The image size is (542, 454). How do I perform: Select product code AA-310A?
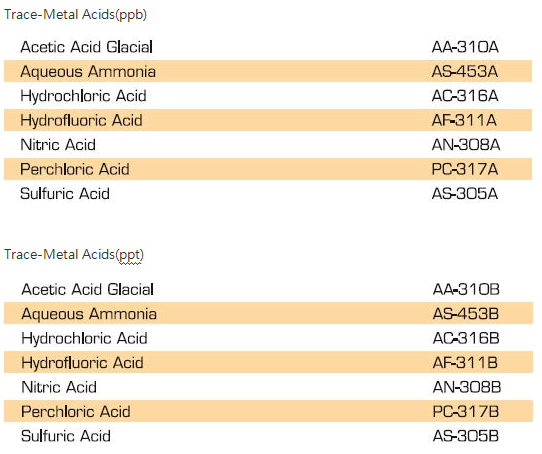(x=465, y=47)
